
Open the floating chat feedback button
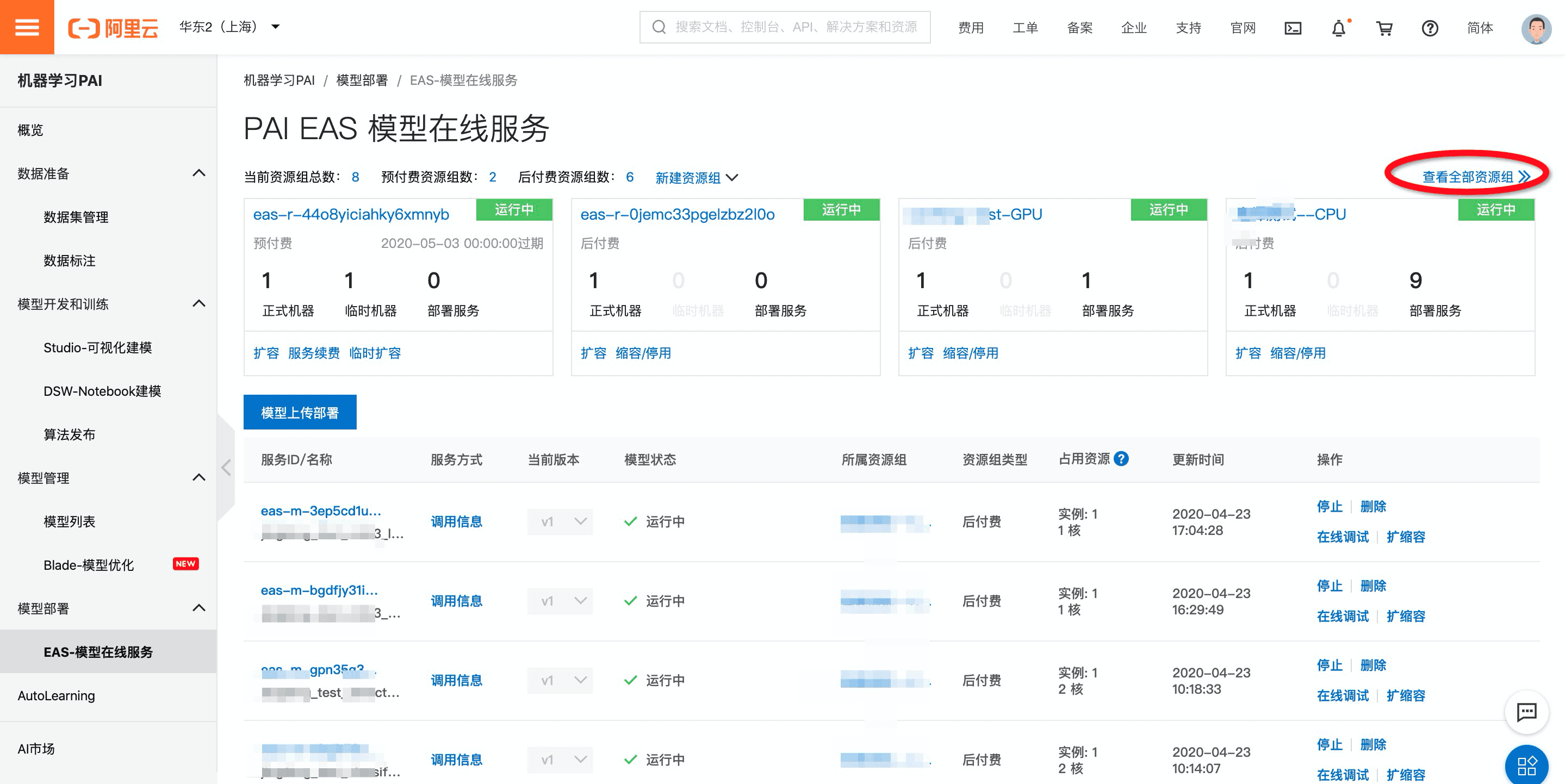[x=1526, y=712]
